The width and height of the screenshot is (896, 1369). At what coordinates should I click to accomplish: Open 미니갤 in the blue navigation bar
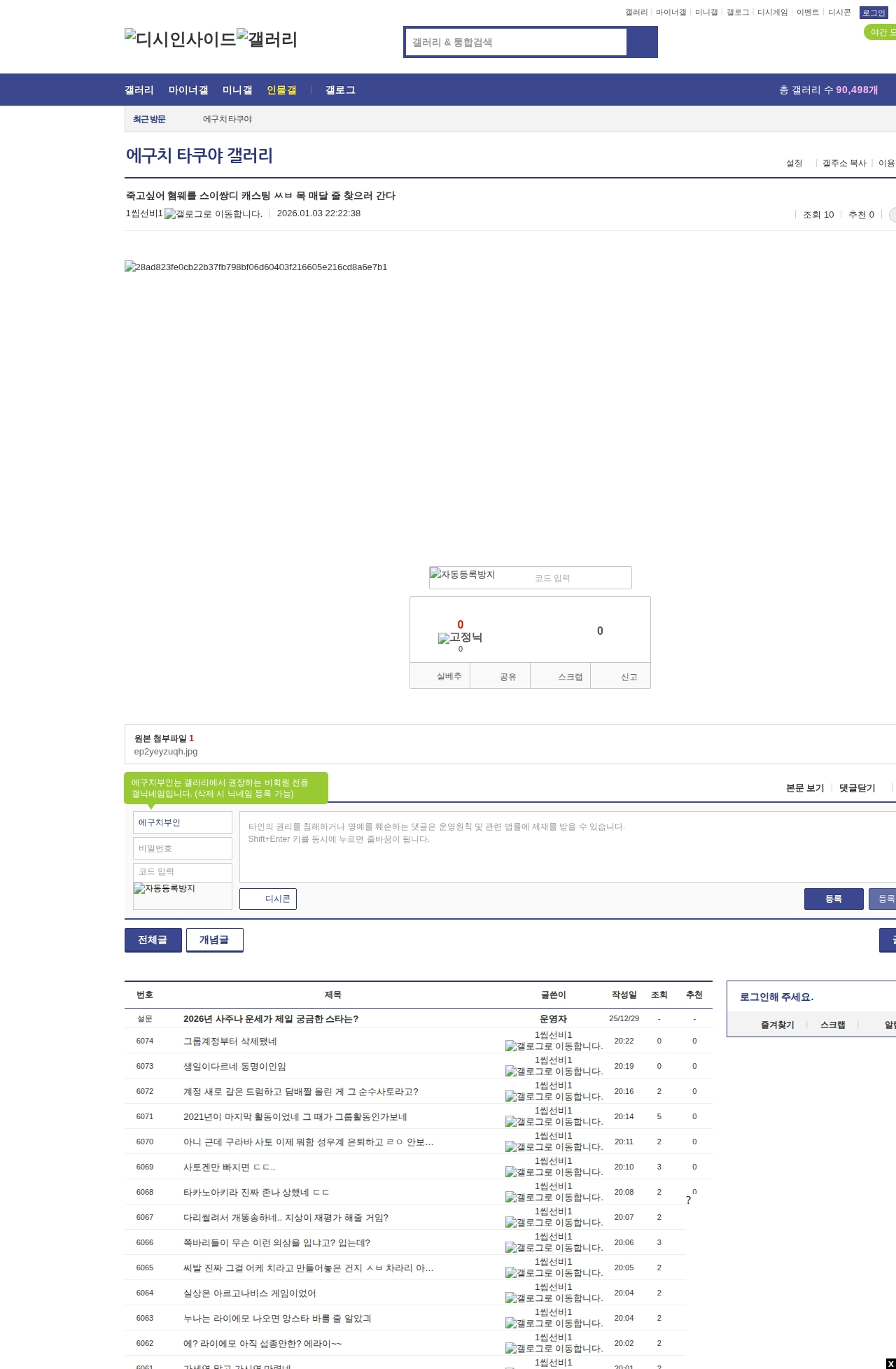[x=237, y=90]
